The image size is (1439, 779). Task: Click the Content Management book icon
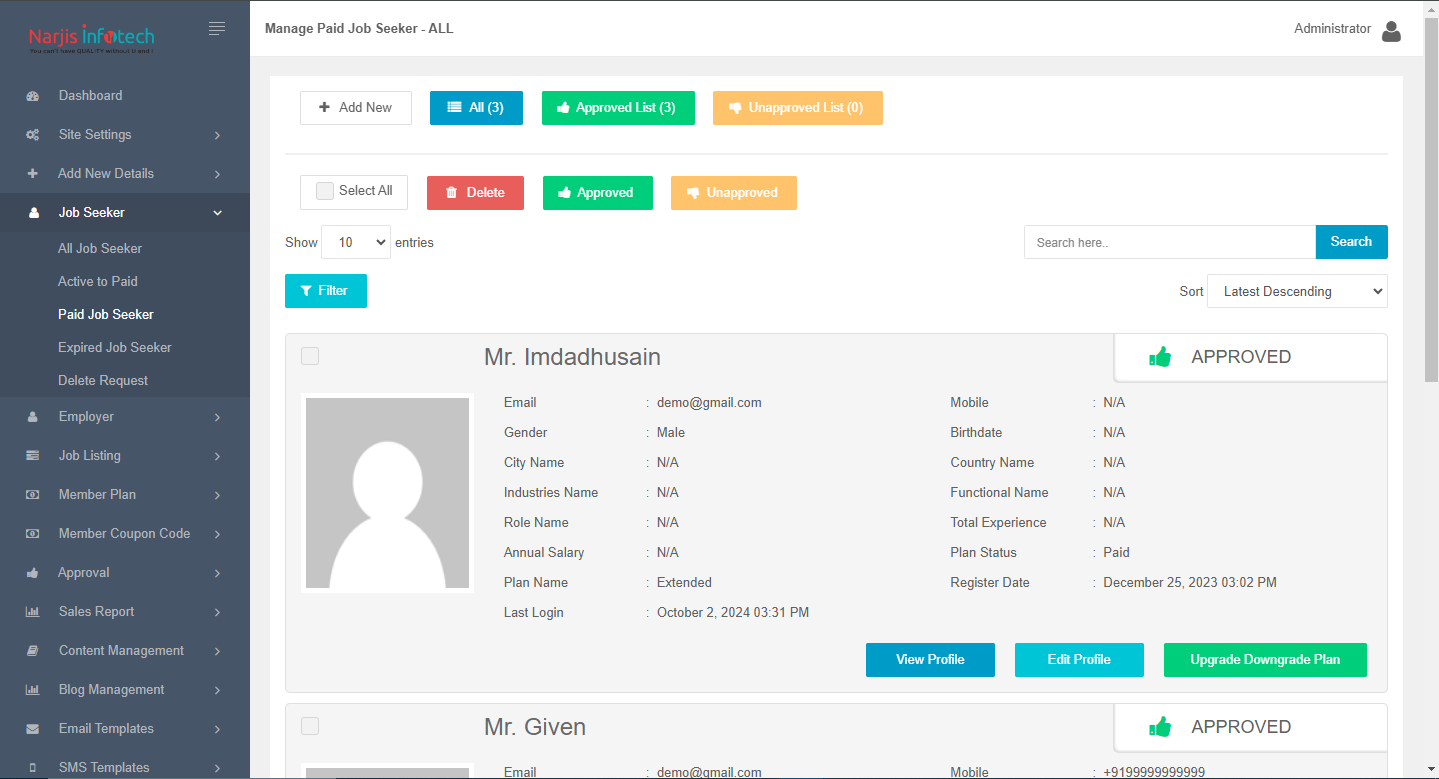point(33,651)
